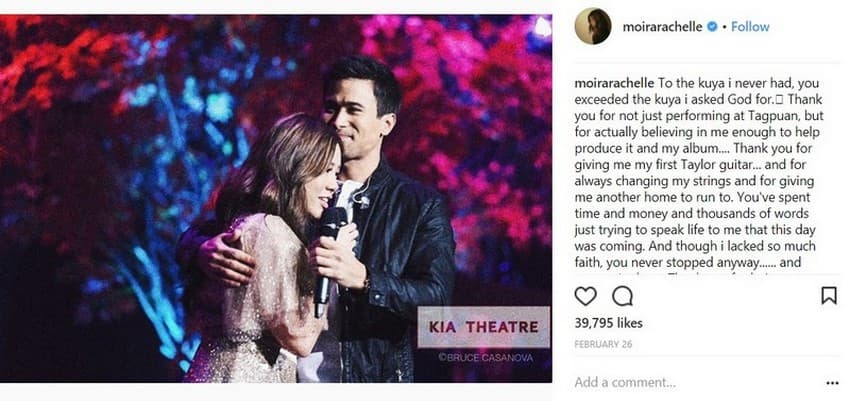Open the three-dot more options menu
The height and width of the screenshot is (401, 850).
click(832, 383)
